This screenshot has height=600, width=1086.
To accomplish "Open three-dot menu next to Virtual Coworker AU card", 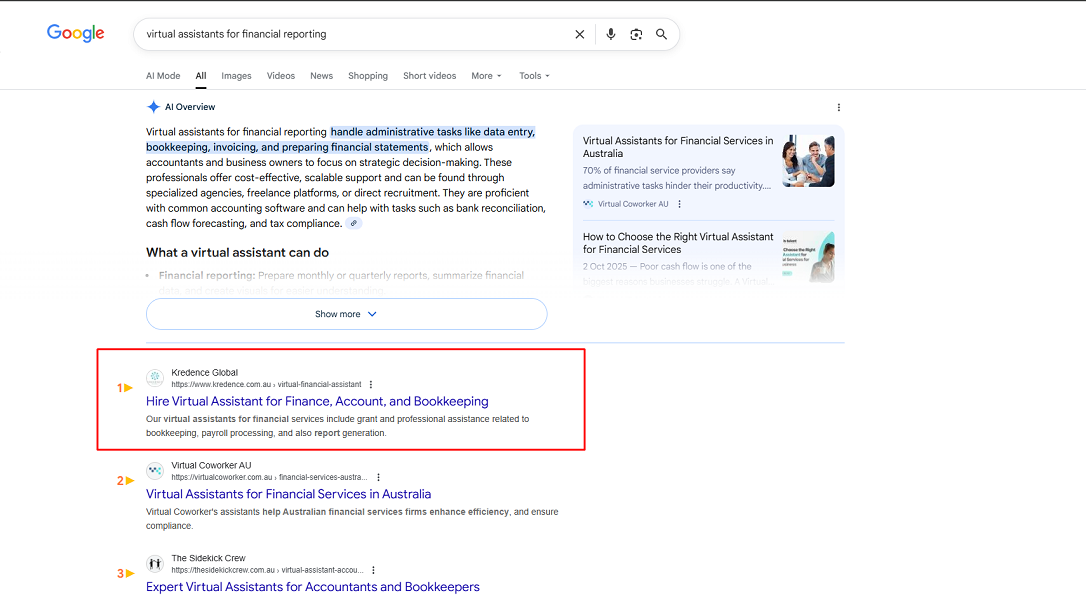I will (679, 204).
